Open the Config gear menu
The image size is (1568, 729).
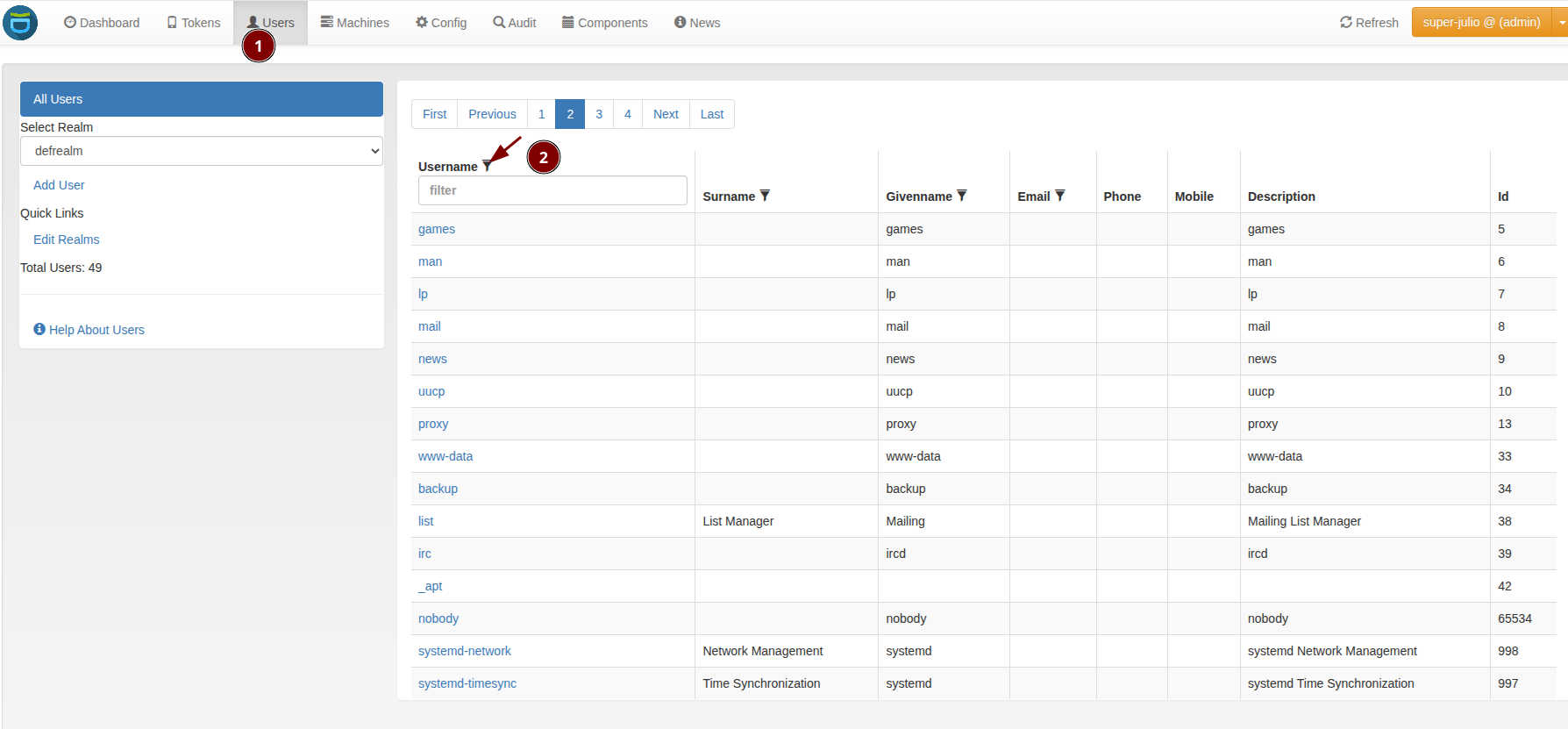pos(441,23)
